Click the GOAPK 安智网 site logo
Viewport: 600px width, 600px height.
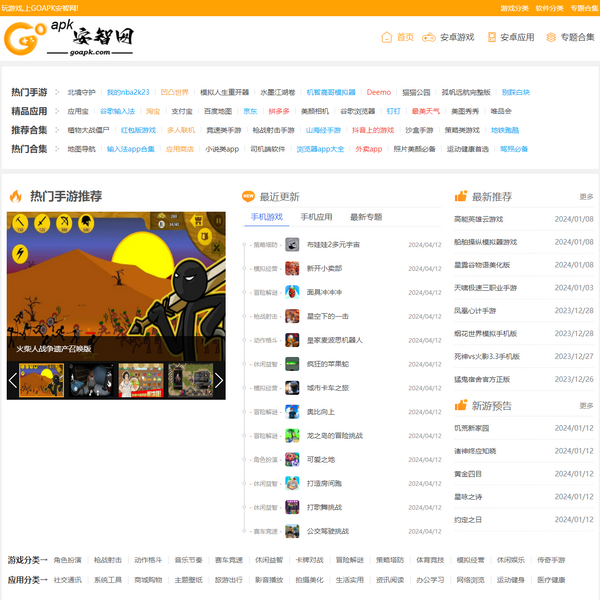(68, 40)
